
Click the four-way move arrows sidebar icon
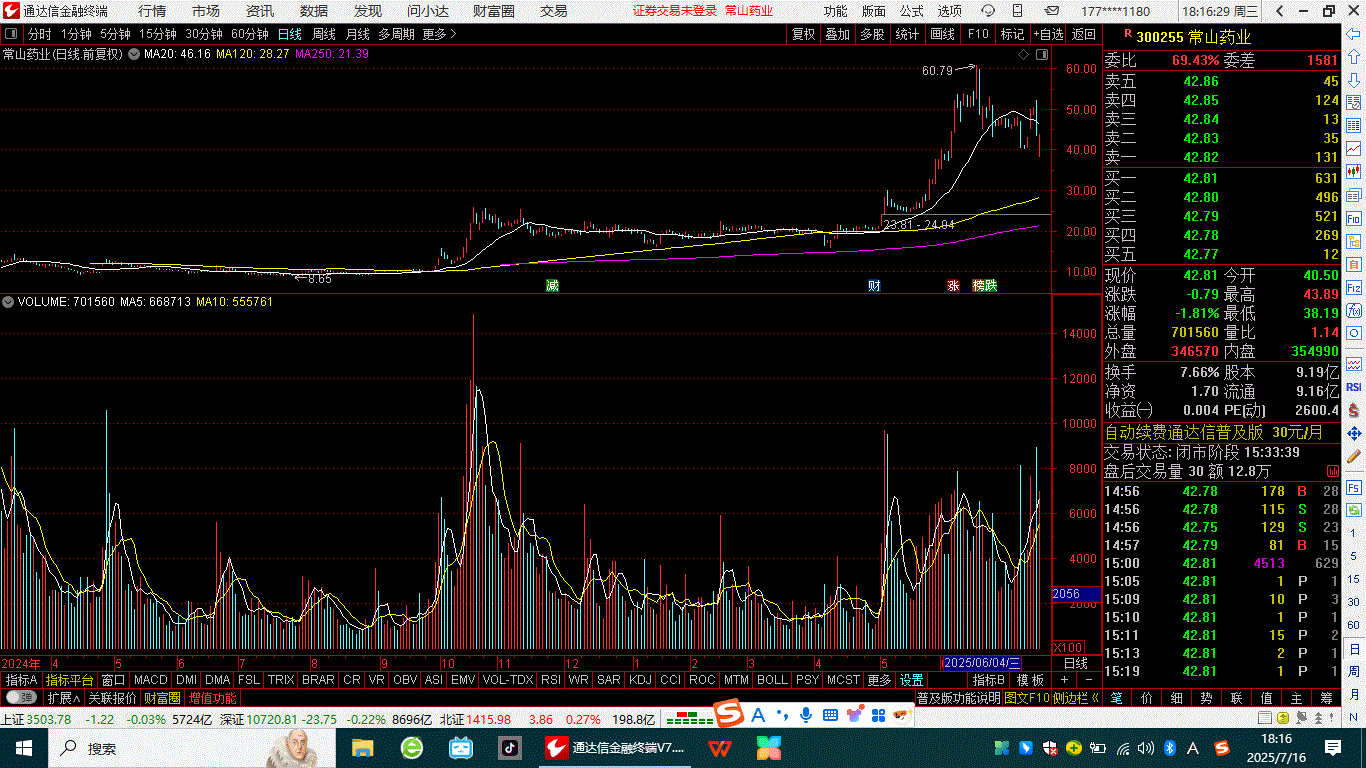click(x=1354, y=433)
